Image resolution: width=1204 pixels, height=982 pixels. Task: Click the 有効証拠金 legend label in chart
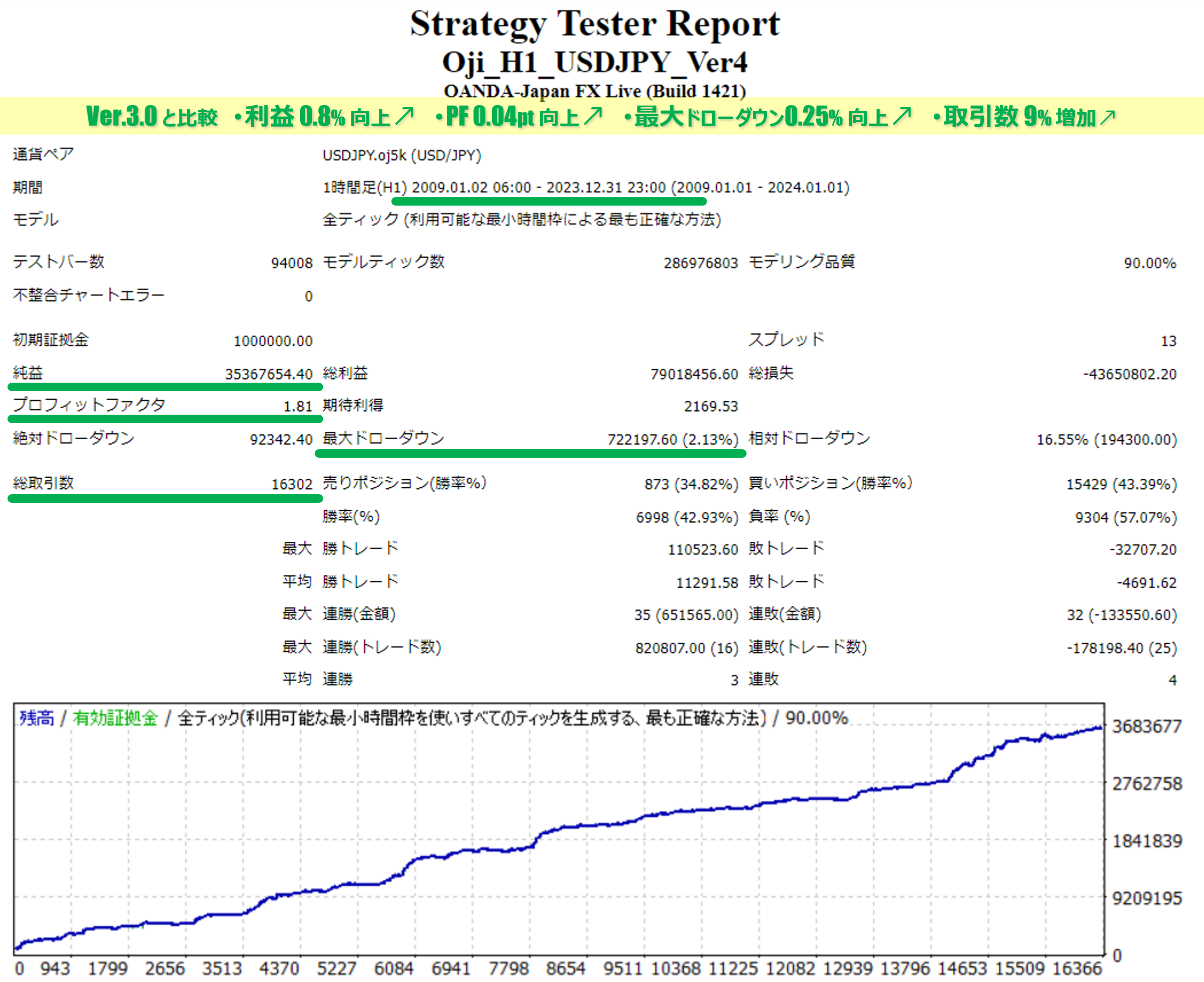(x=115, y=718)
